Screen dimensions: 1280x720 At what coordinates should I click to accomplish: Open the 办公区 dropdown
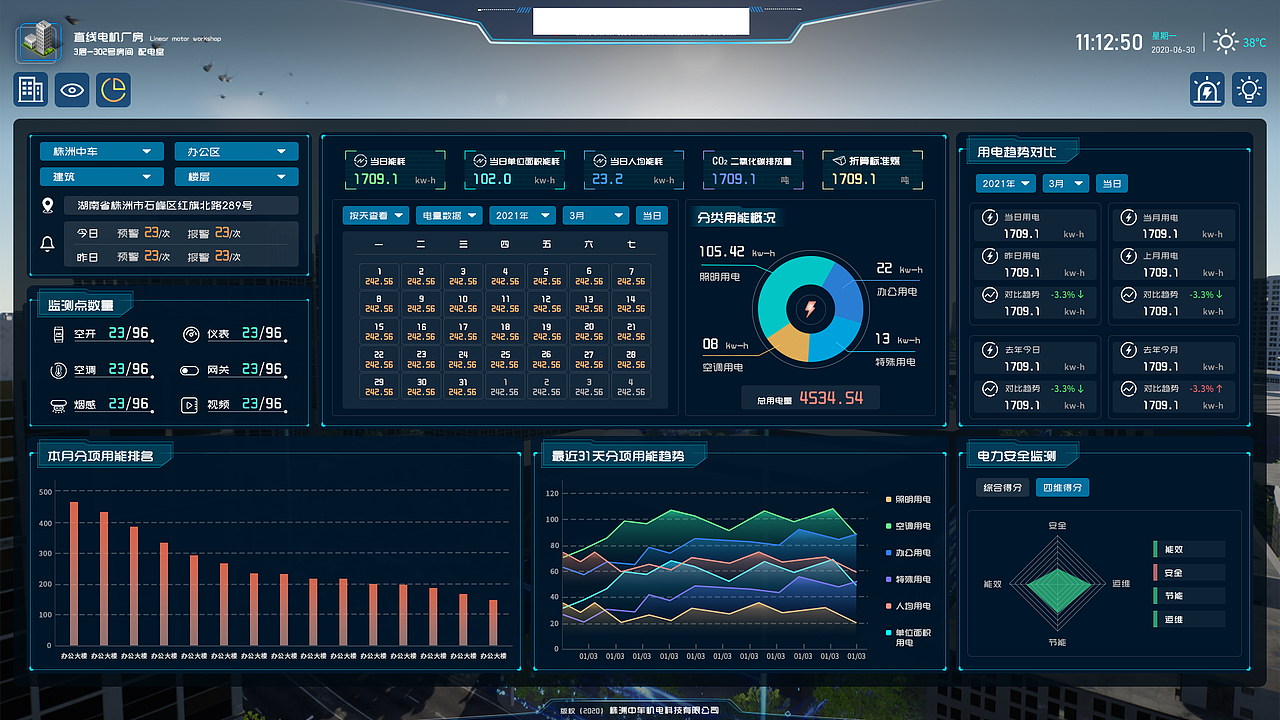coord(236,152)
